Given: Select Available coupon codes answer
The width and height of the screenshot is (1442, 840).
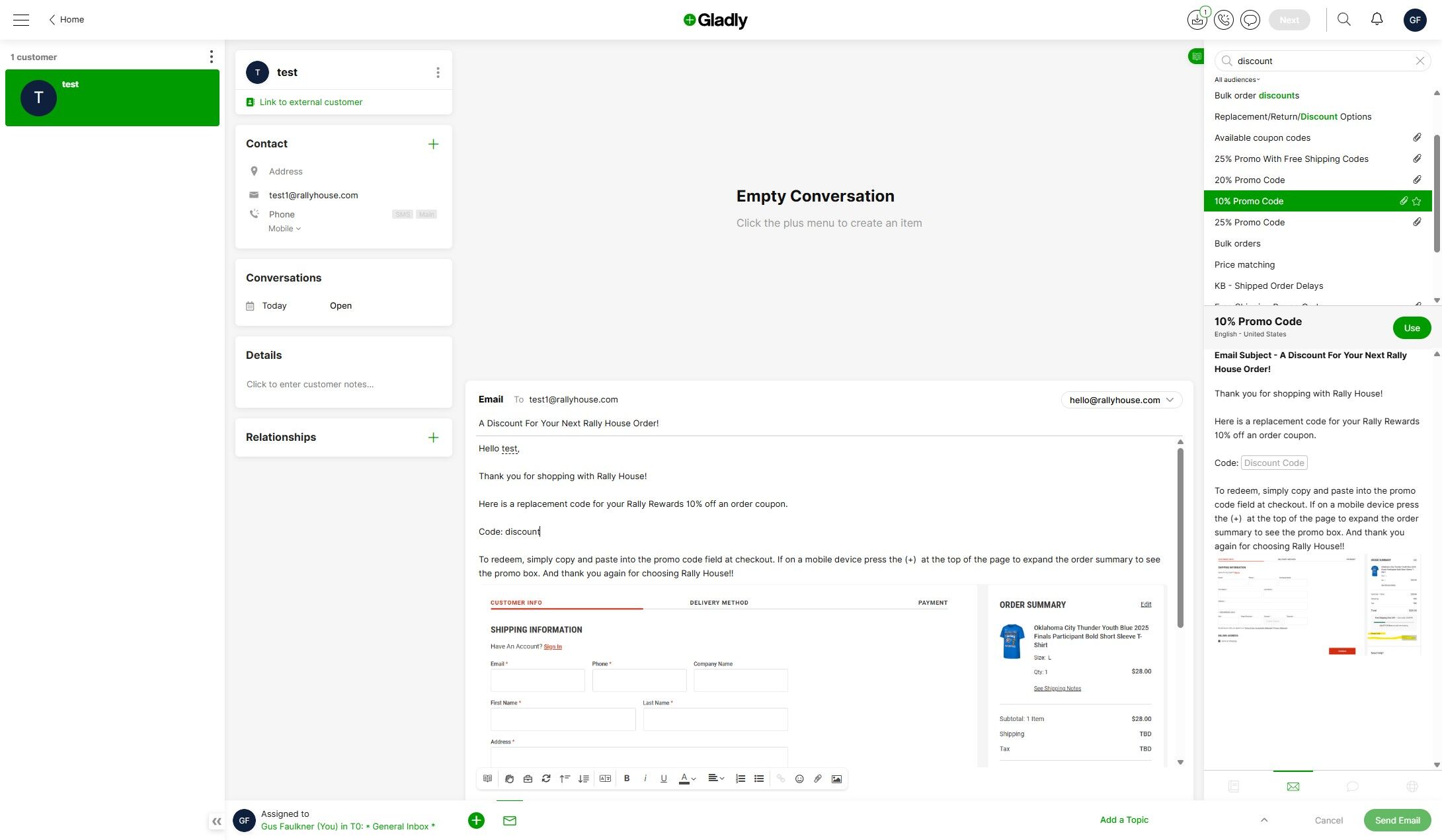Looking at the screenshot, I should (1318, 137).
